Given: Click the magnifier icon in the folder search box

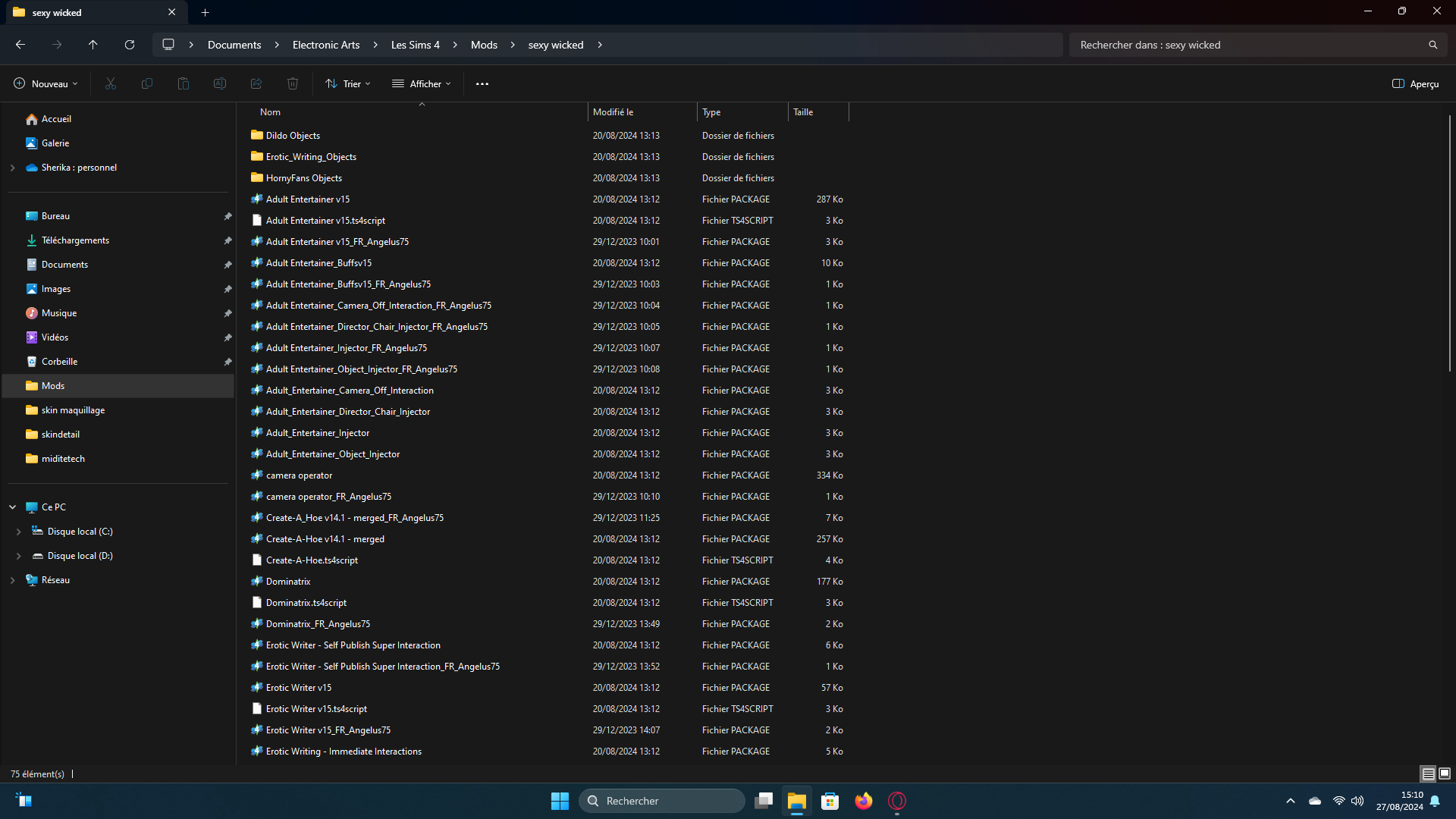Looking at the screenshot, I should click(1432, 45).
